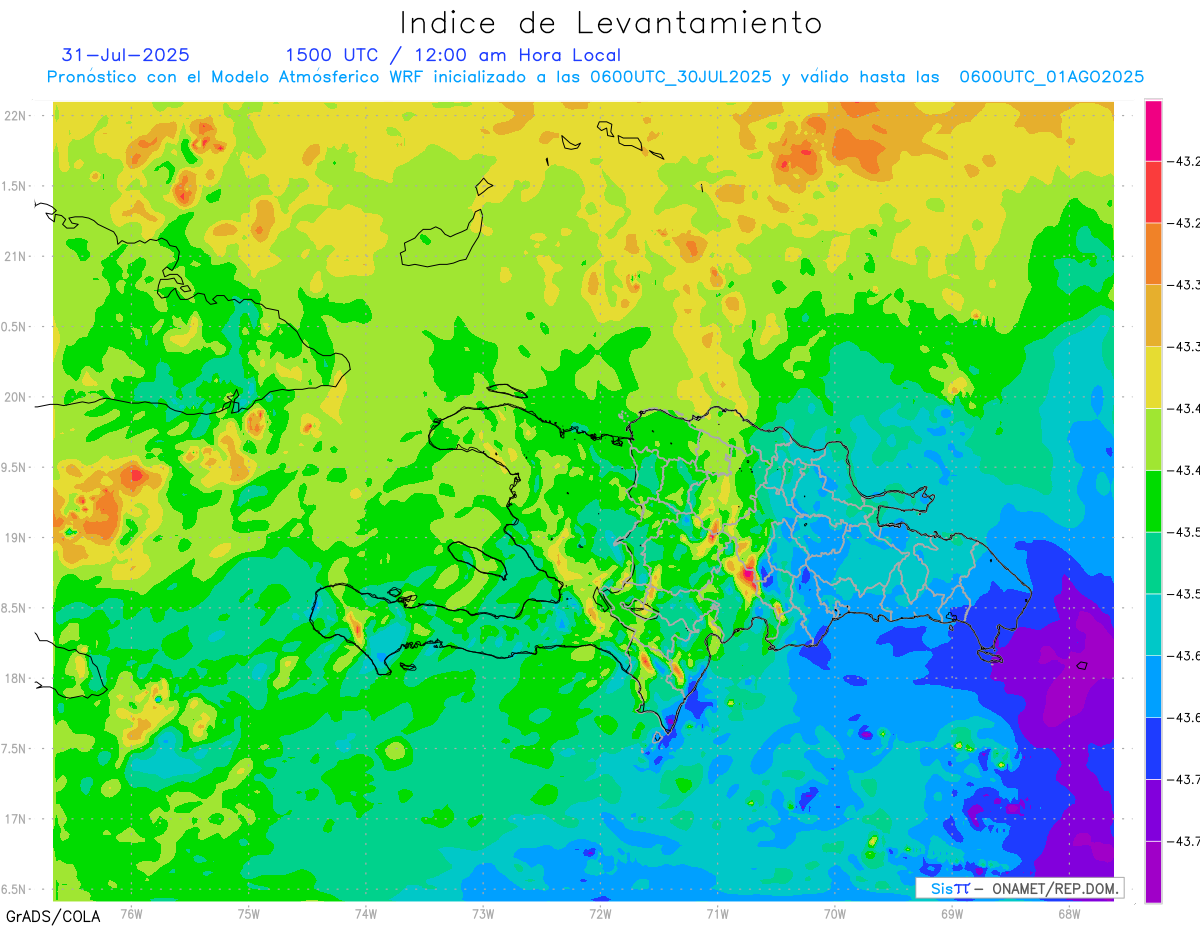Click the "21N" latitude label

(x=16, y=256)
